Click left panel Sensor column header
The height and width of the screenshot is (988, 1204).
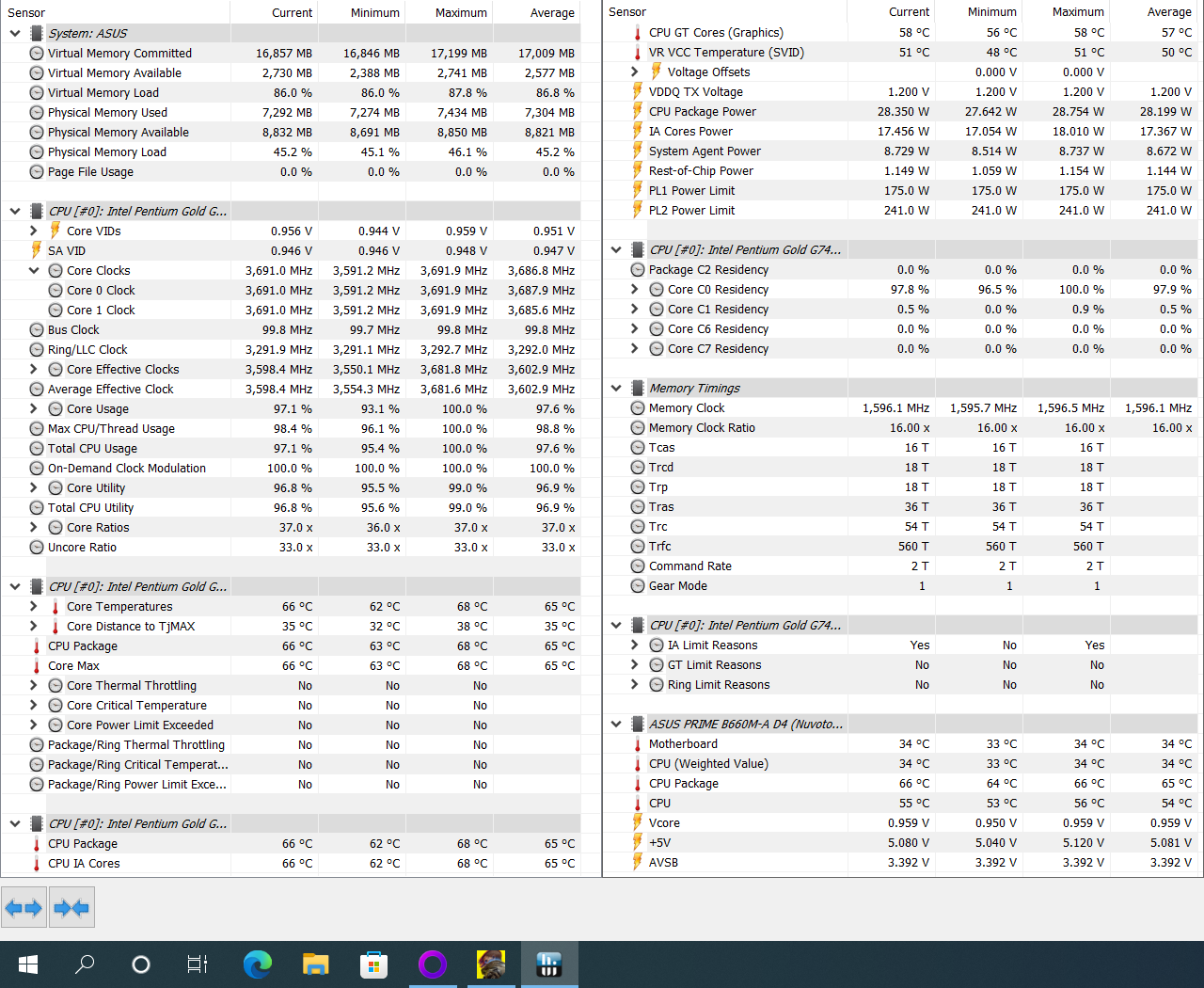click(115, 12)
